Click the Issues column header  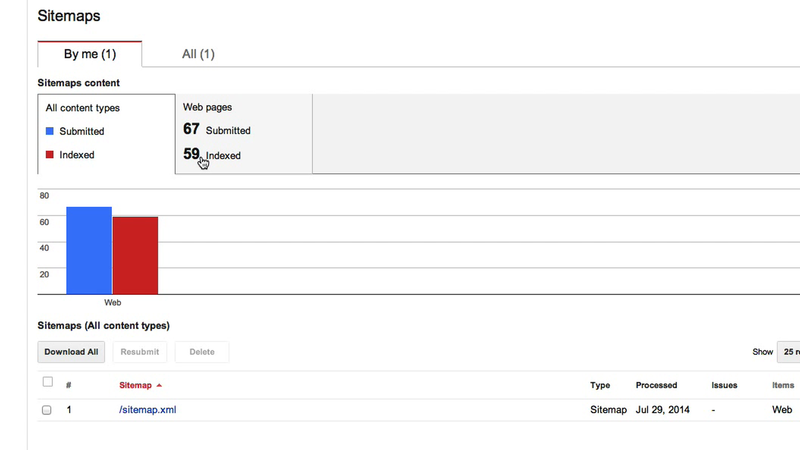tap(724, 385)
